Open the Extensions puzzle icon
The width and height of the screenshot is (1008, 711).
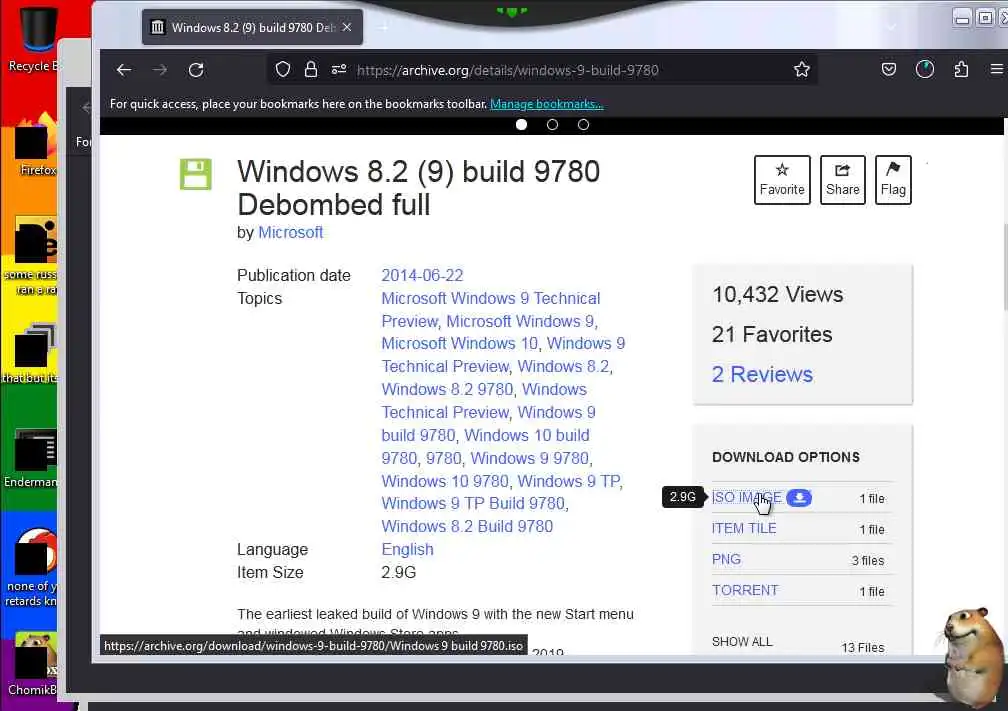click(x=962, y=69)
